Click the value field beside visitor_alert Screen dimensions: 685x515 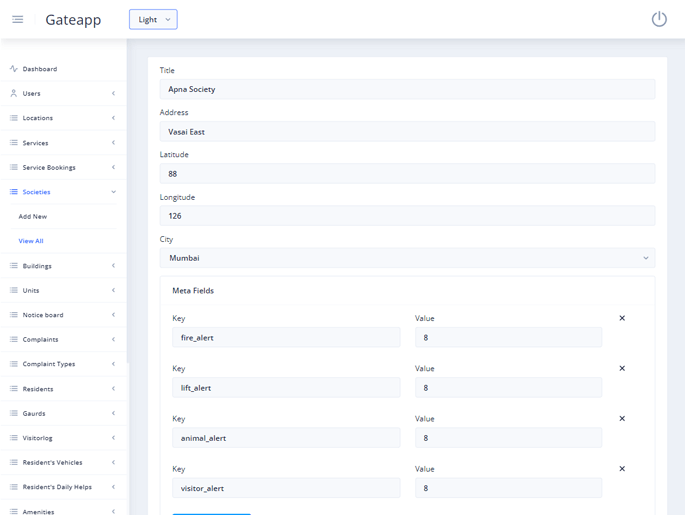tap(509, 488)
